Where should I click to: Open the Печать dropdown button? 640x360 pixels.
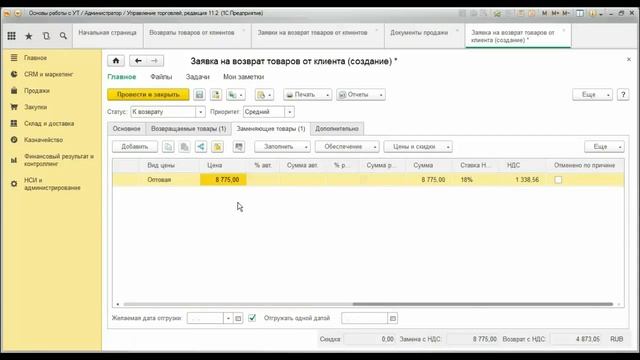click(308, 95)
